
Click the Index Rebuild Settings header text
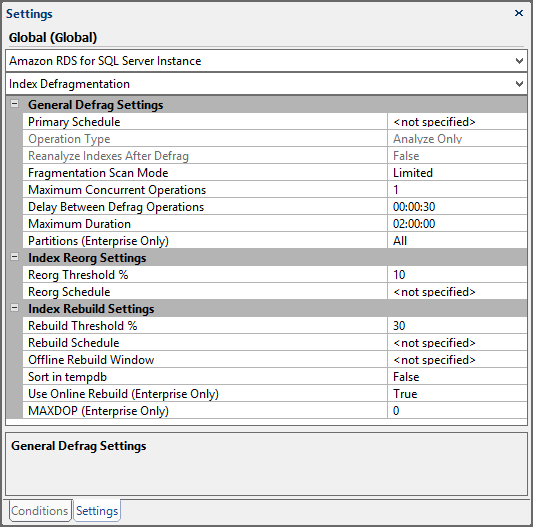(x=91, y=309)
